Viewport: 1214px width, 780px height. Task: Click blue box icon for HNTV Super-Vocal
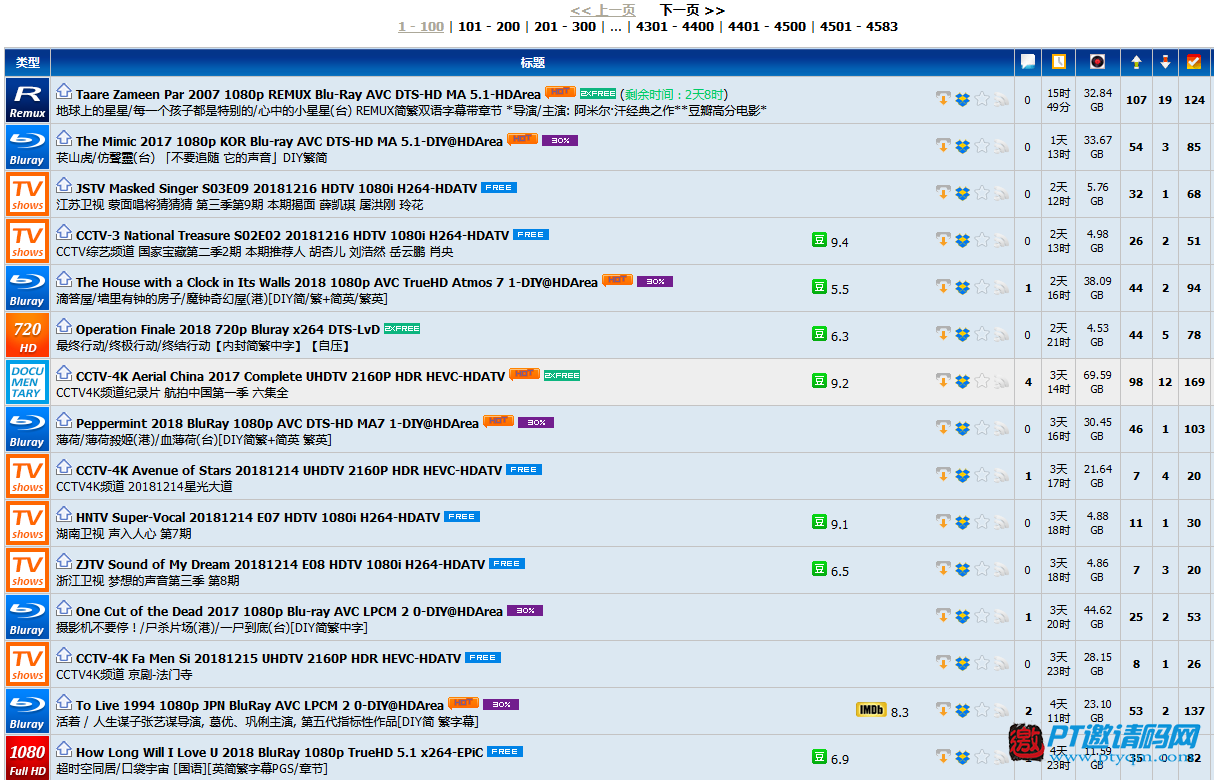(x=962, y=522)
